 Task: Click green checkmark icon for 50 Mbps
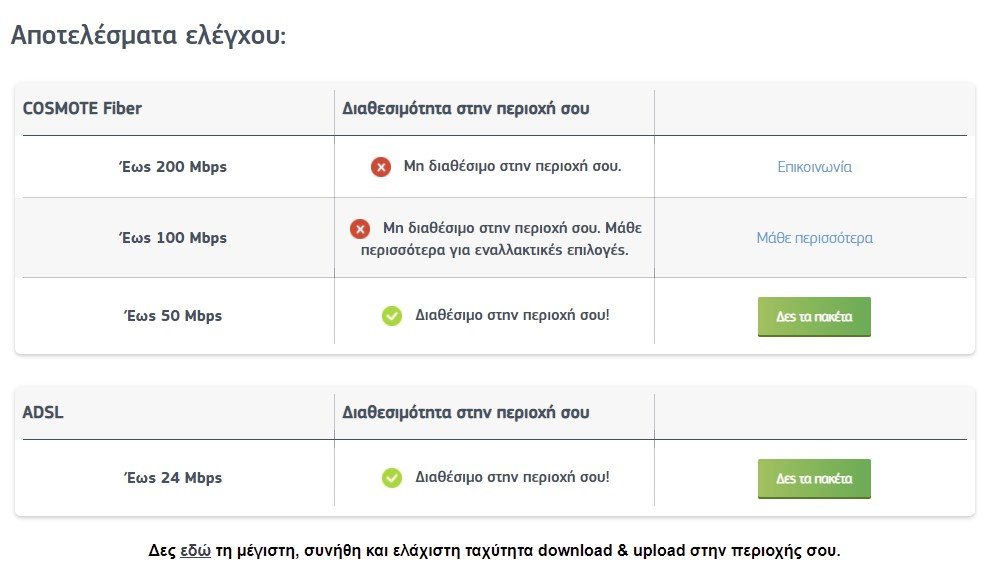[x=392, y=315]
